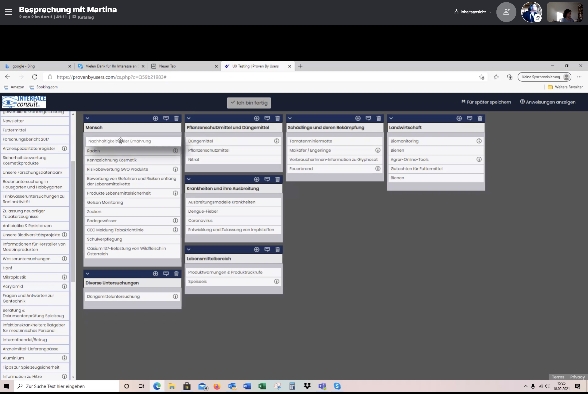Image resolution: width=588 pixels, height=394 pixels.
Task: Delete the Mensch group with trash icon
Action: pos(176,118)
